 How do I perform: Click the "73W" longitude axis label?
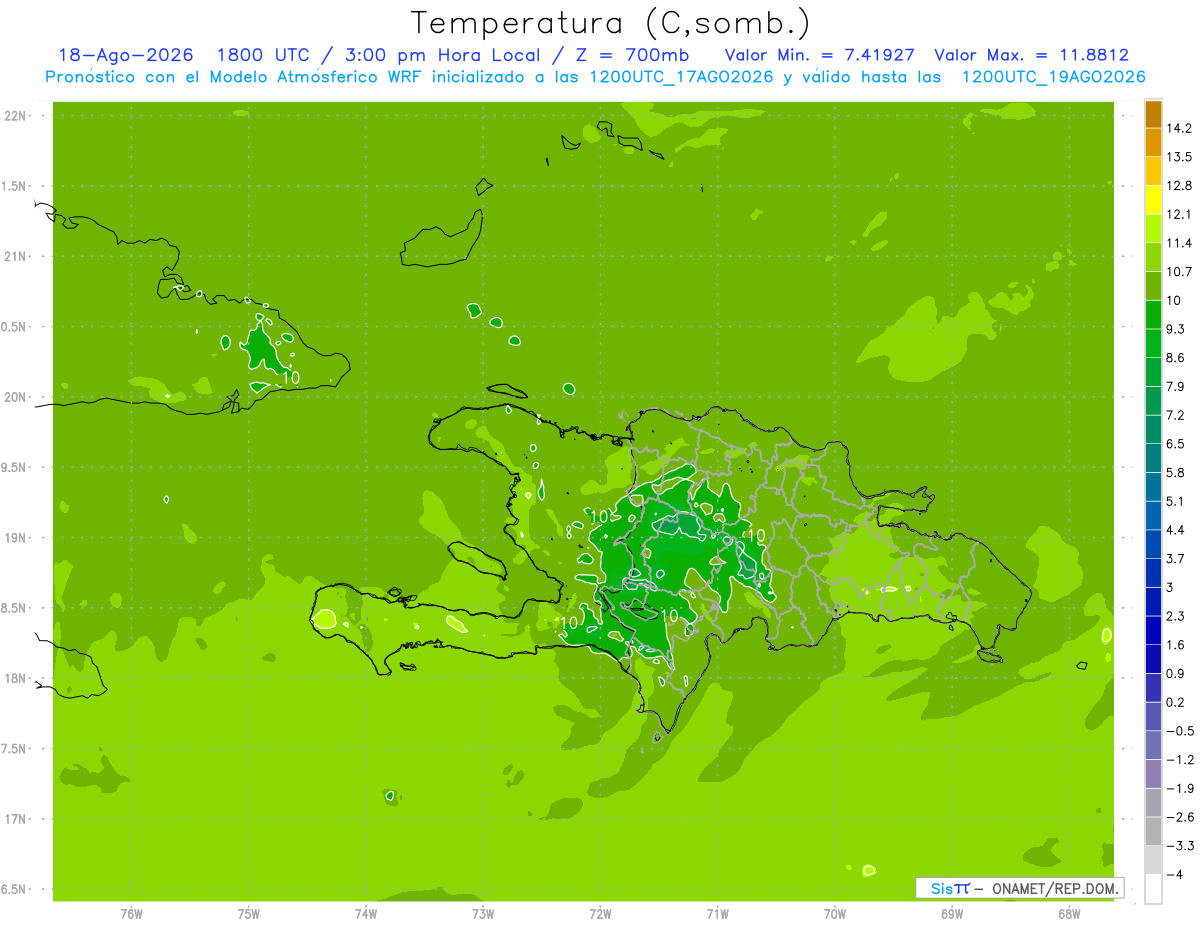tap(483, 914)
